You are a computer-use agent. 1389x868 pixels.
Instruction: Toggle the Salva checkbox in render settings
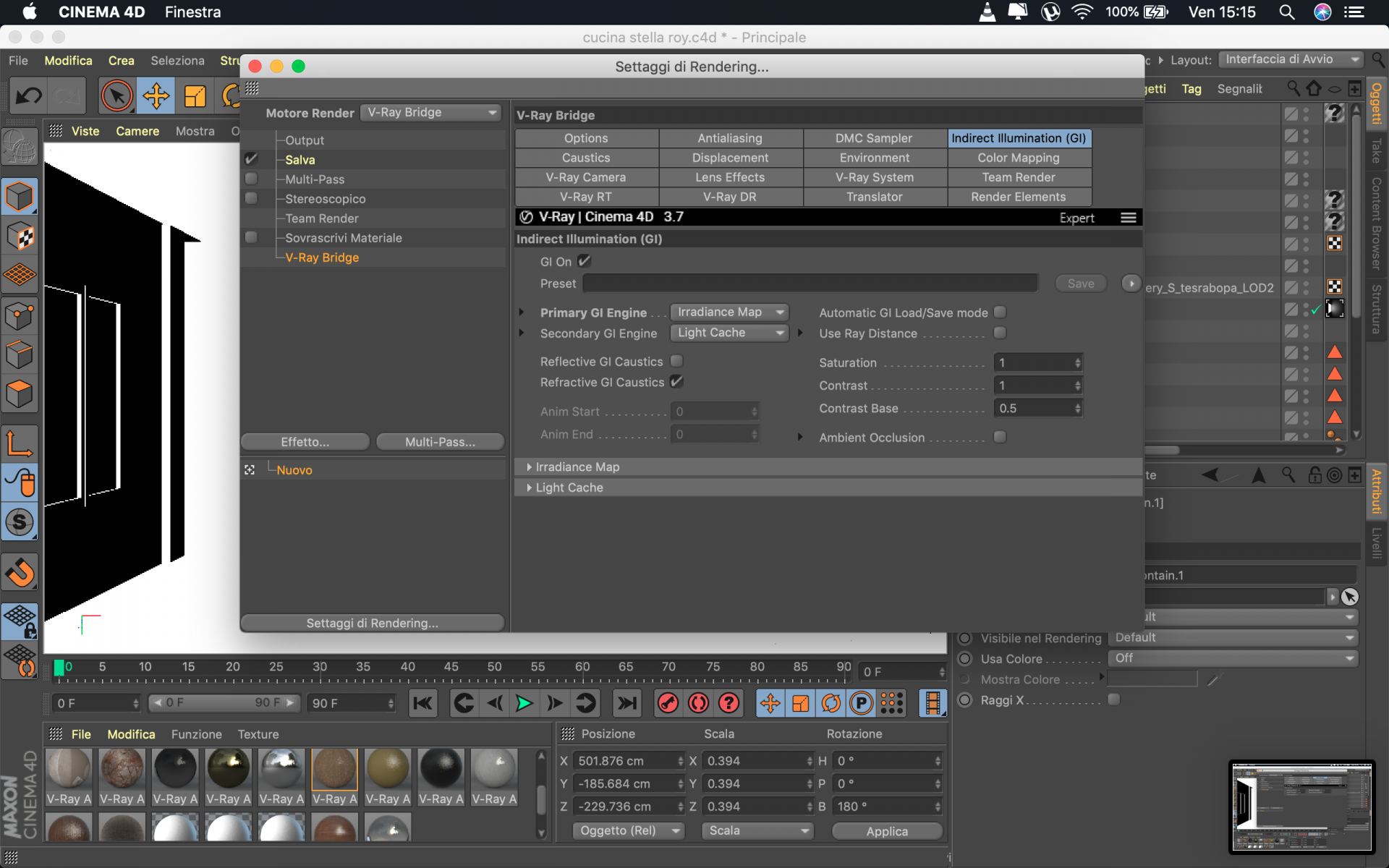tap(251, 159)
